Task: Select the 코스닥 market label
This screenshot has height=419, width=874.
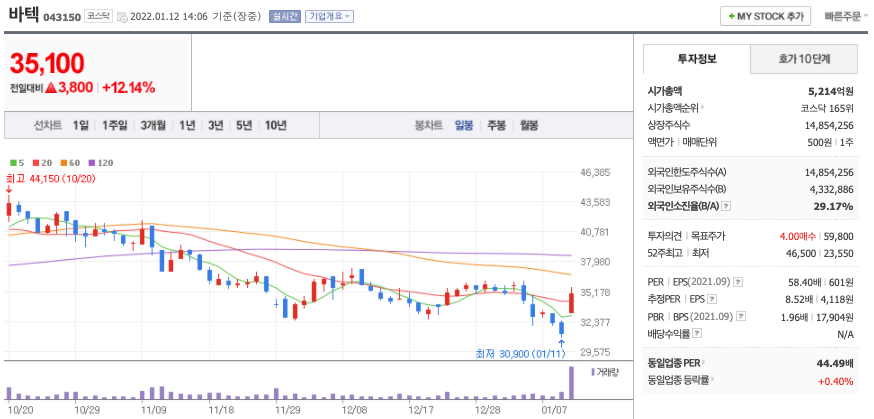Action: (99, 16)
